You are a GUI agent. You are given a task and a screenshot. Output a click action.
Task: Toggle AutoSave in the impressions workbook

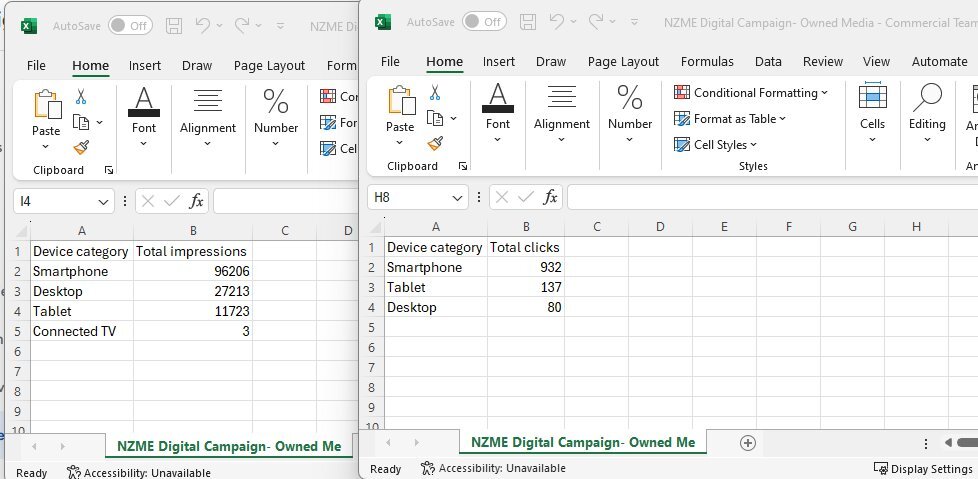[130, 25]
